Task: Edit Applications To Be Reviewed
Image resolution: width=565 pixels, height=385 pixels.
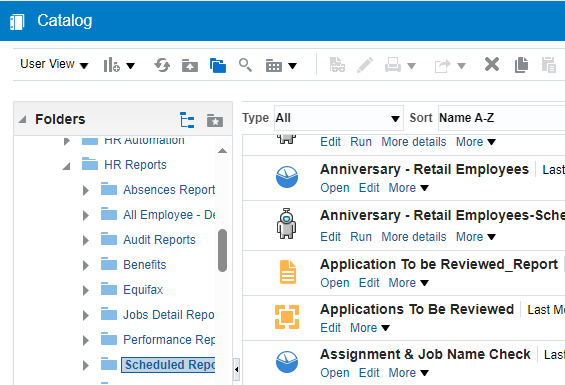Action: 330,328
